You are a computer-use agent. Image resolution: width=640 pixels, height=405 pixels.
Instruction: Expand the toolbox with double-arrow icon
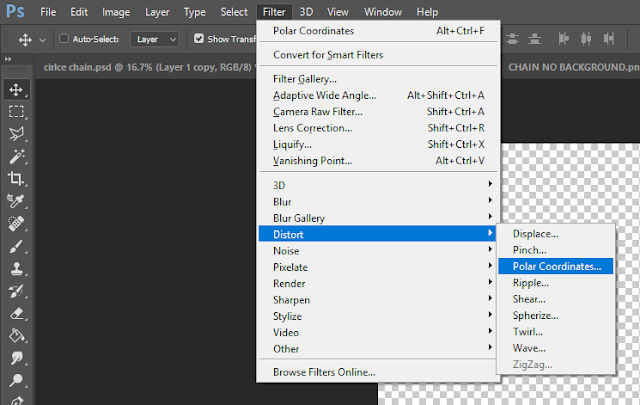(x=8, y=59)
